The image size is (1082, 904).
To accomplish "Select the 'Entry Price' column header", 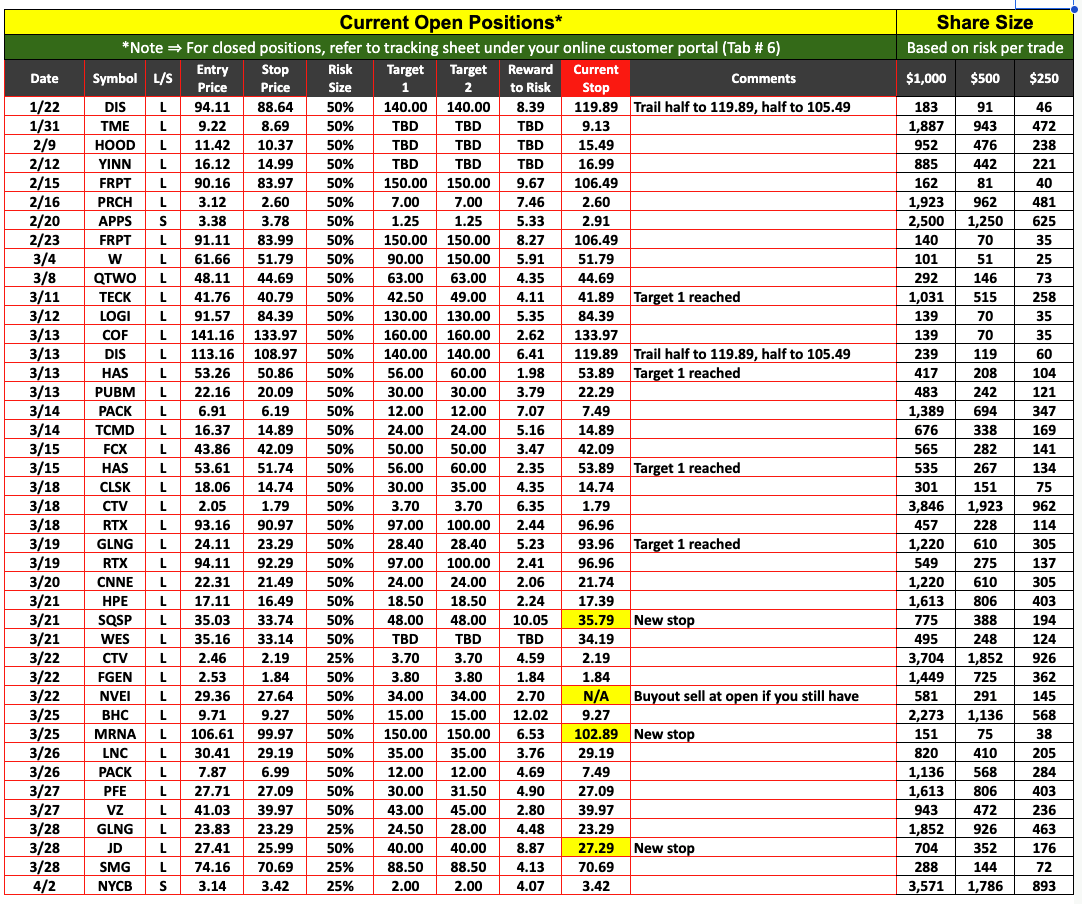I will 212,78.
